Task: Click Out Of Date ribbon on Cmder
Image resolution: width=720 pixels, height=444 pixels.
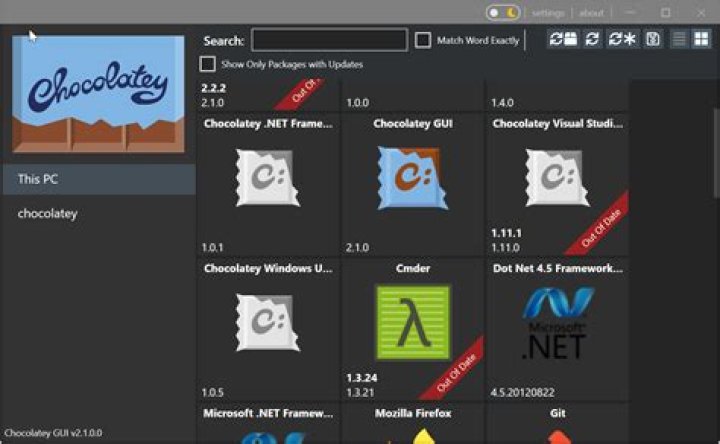Action: click(455, 371)
